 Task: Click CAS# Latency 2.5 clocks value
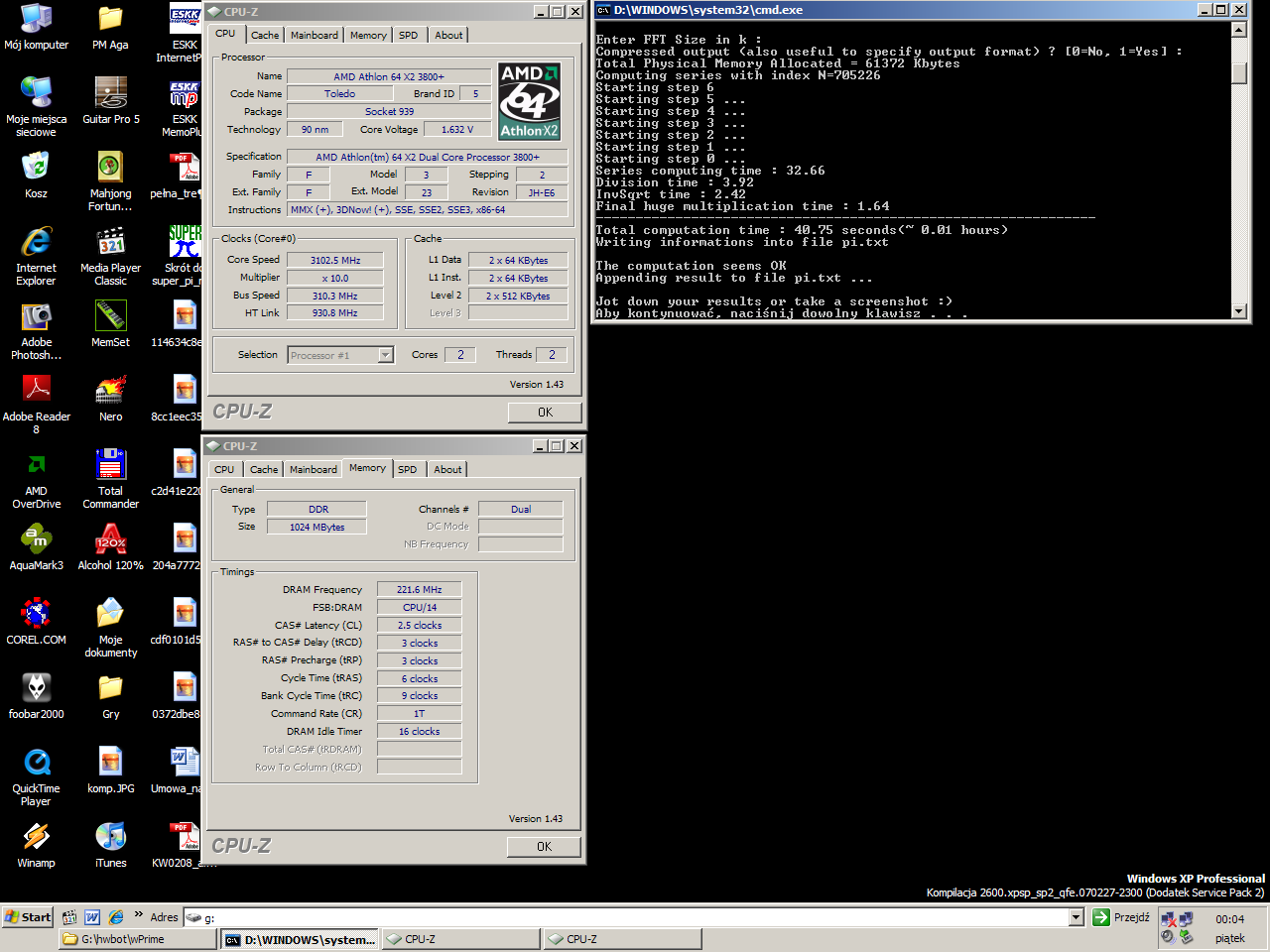(419, 625)
